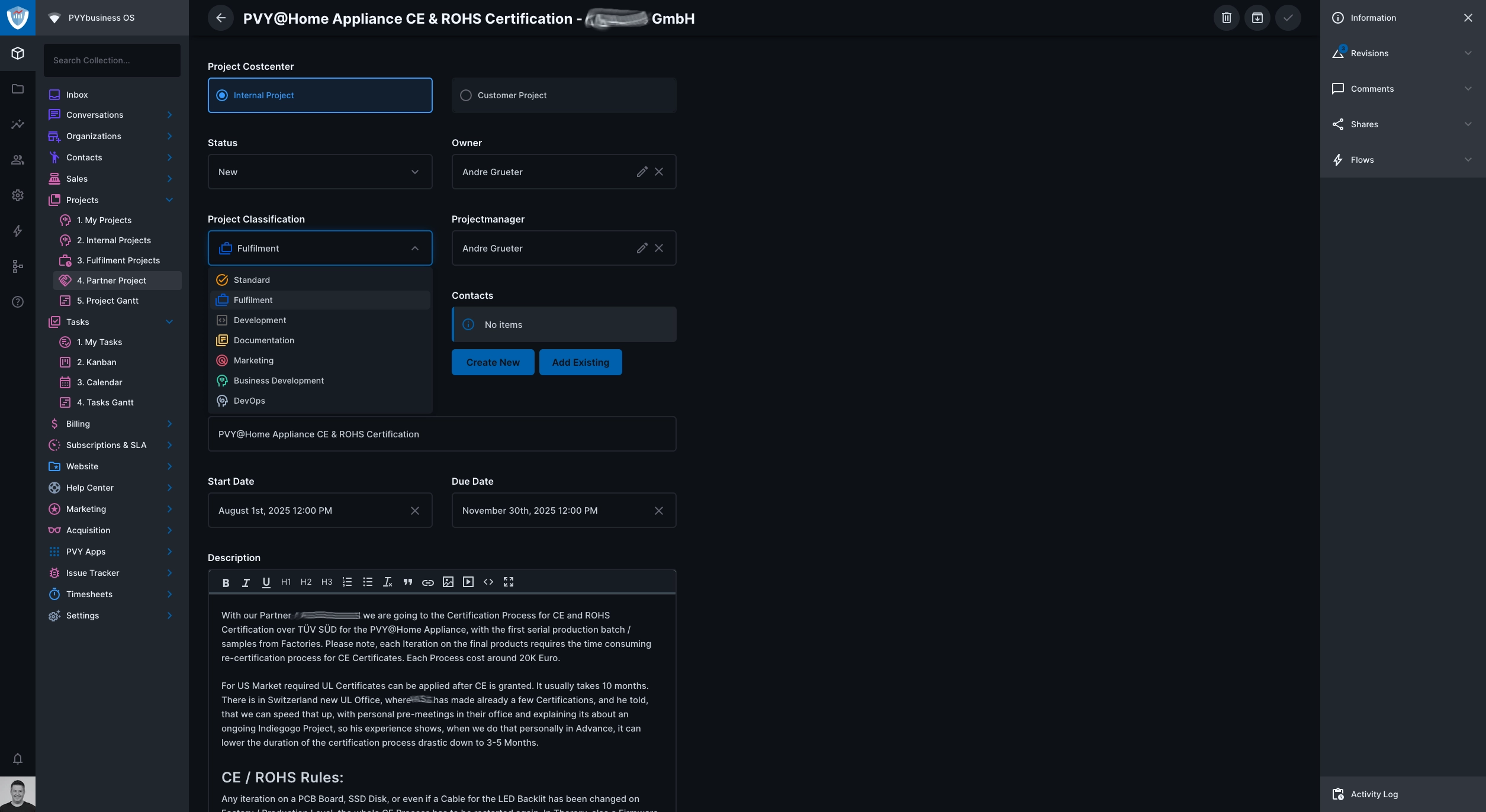Screen dimensions: 1486x812
Task: Click the Start Date field
Action: click(320, 511)
